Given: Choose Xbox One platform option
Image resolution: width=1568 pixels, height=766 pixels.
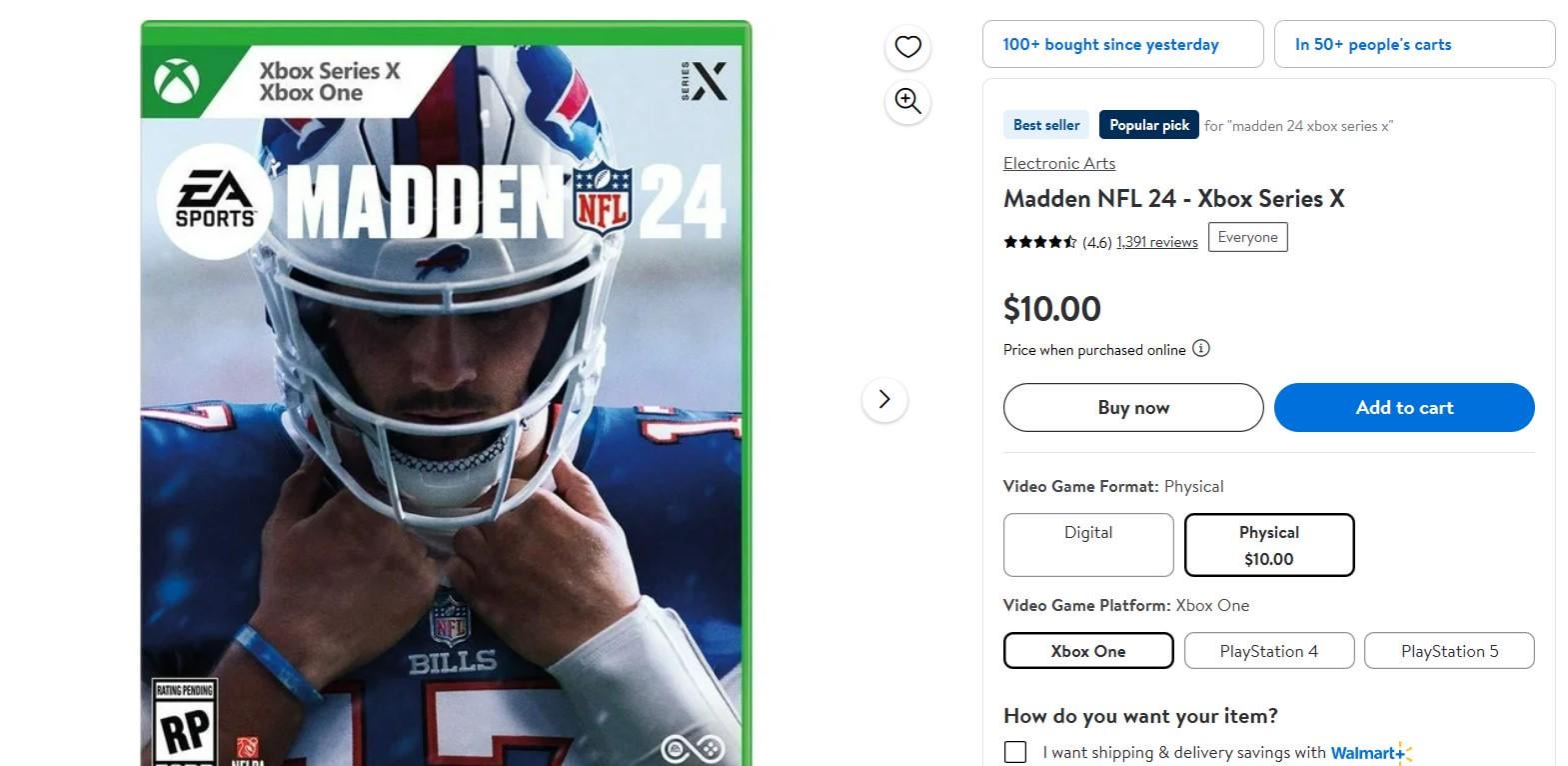Looking at the screenshot, I should 1088,651.
